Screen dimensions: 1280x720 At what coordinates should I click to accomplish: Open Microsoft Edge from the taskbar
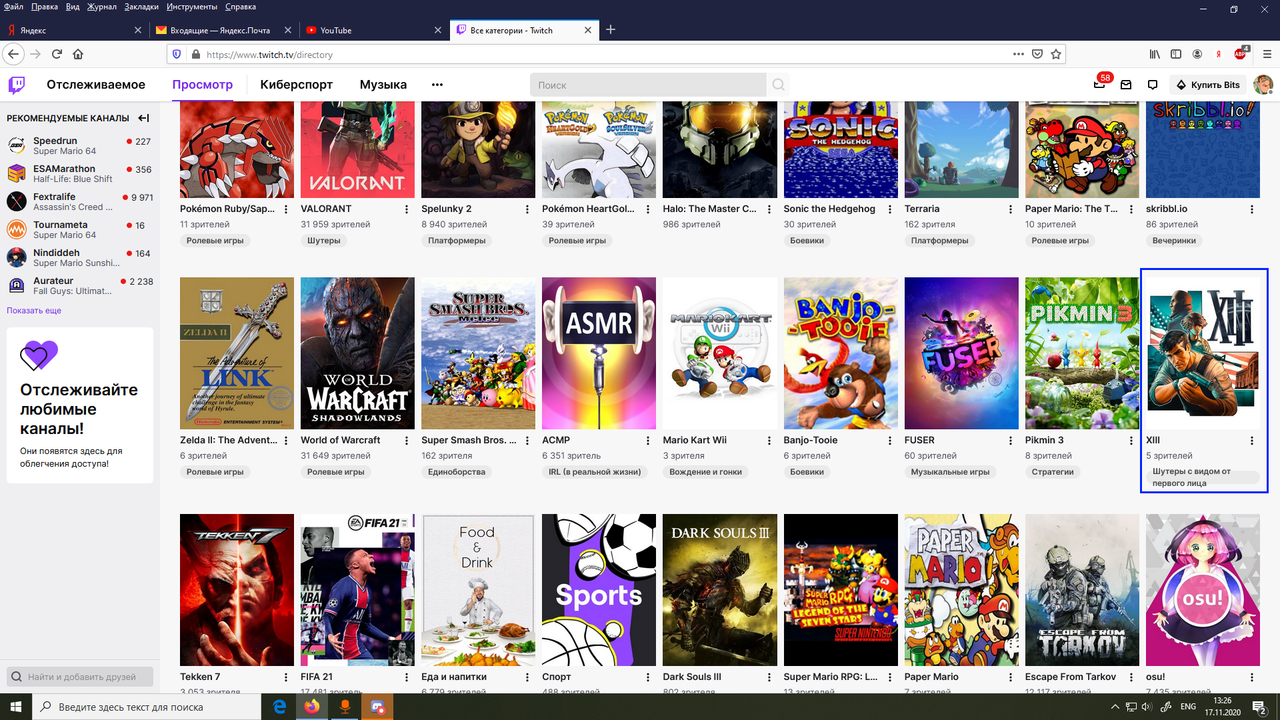coord(279,707)
